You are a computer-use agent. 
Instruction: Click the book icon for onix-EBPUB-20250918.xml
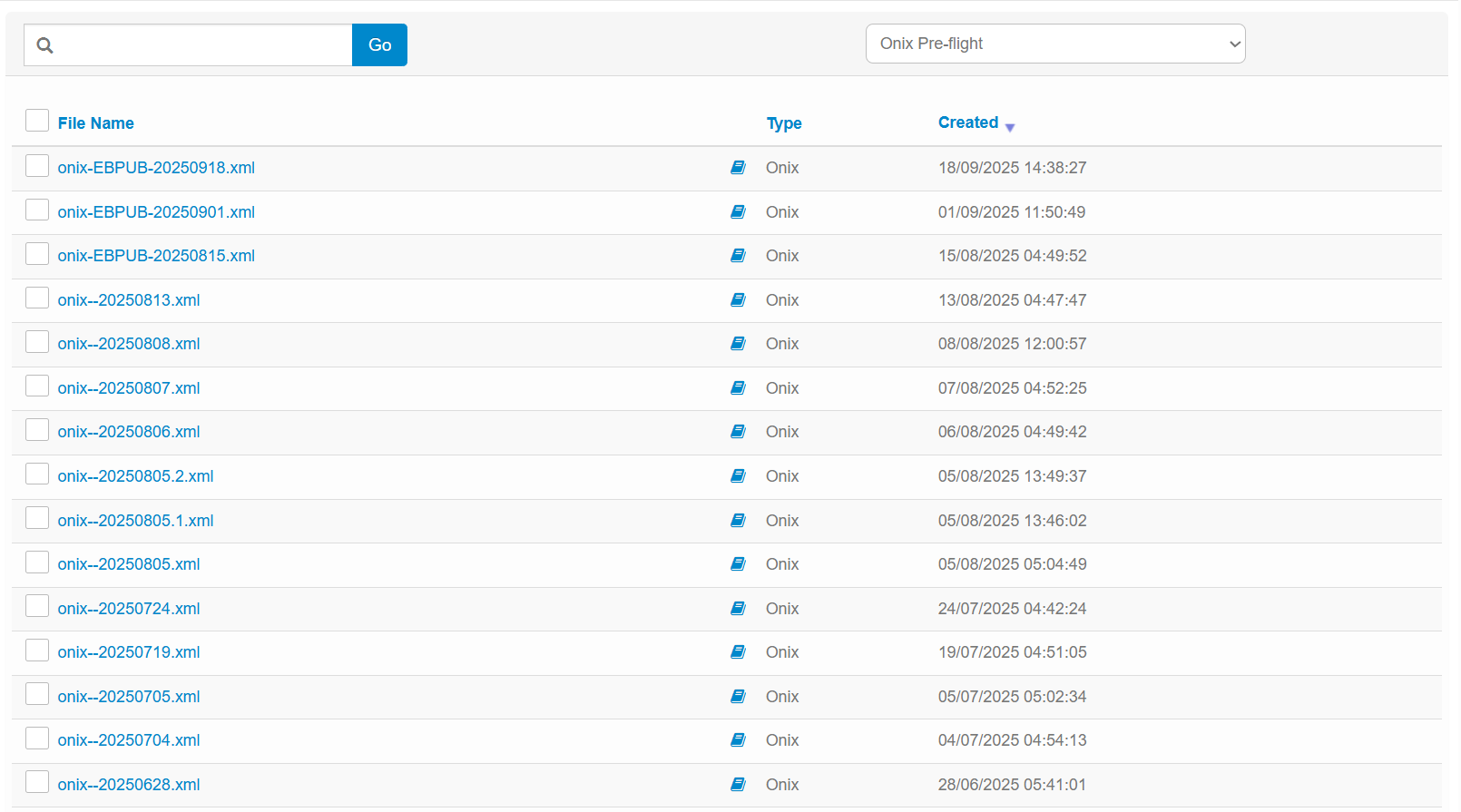[x=738, y=168]
